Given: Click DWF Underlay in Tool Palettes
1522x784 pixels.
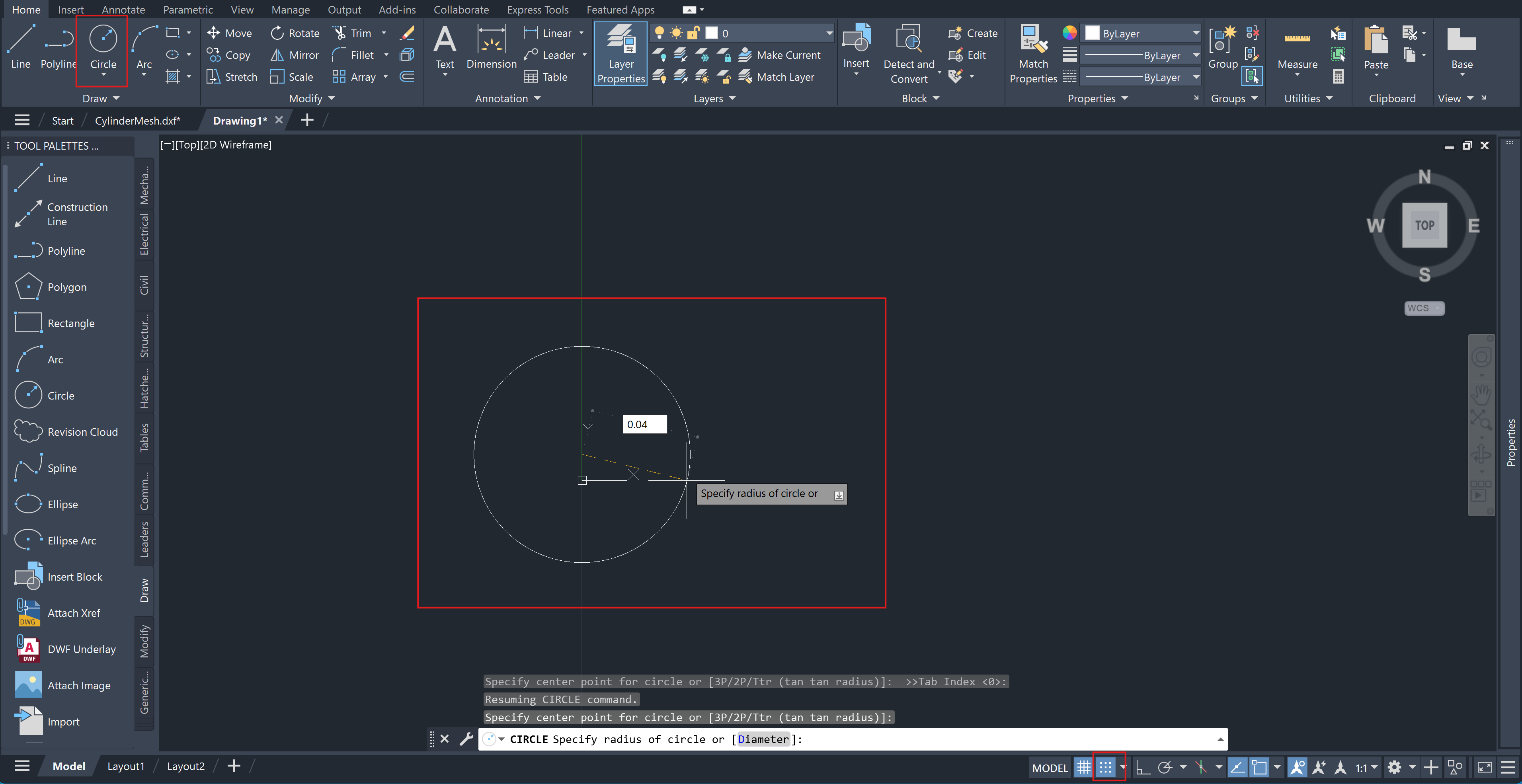Looking at the screenshot, I should coord(66,649).
